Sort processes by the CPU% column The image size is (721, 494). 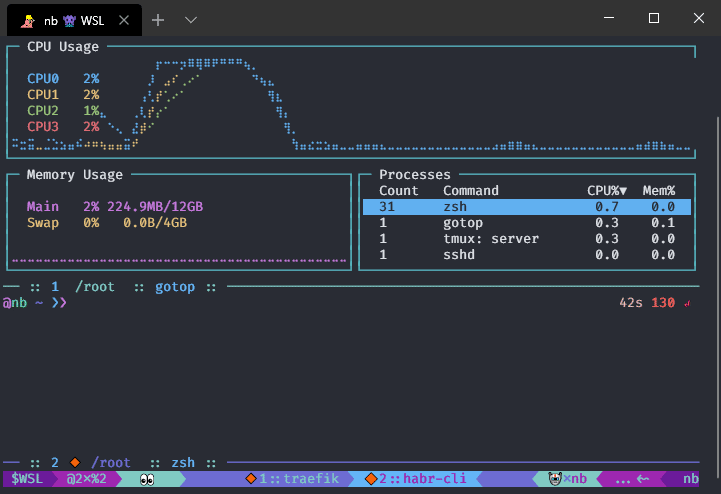[606, 190]
